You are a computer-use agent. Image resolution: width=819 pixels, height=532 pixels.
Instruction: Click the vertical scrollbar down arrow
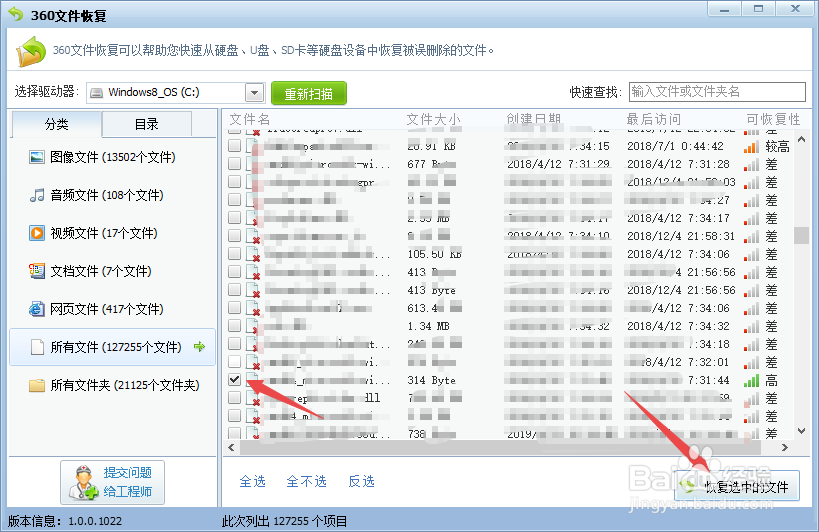coord(802,431)
